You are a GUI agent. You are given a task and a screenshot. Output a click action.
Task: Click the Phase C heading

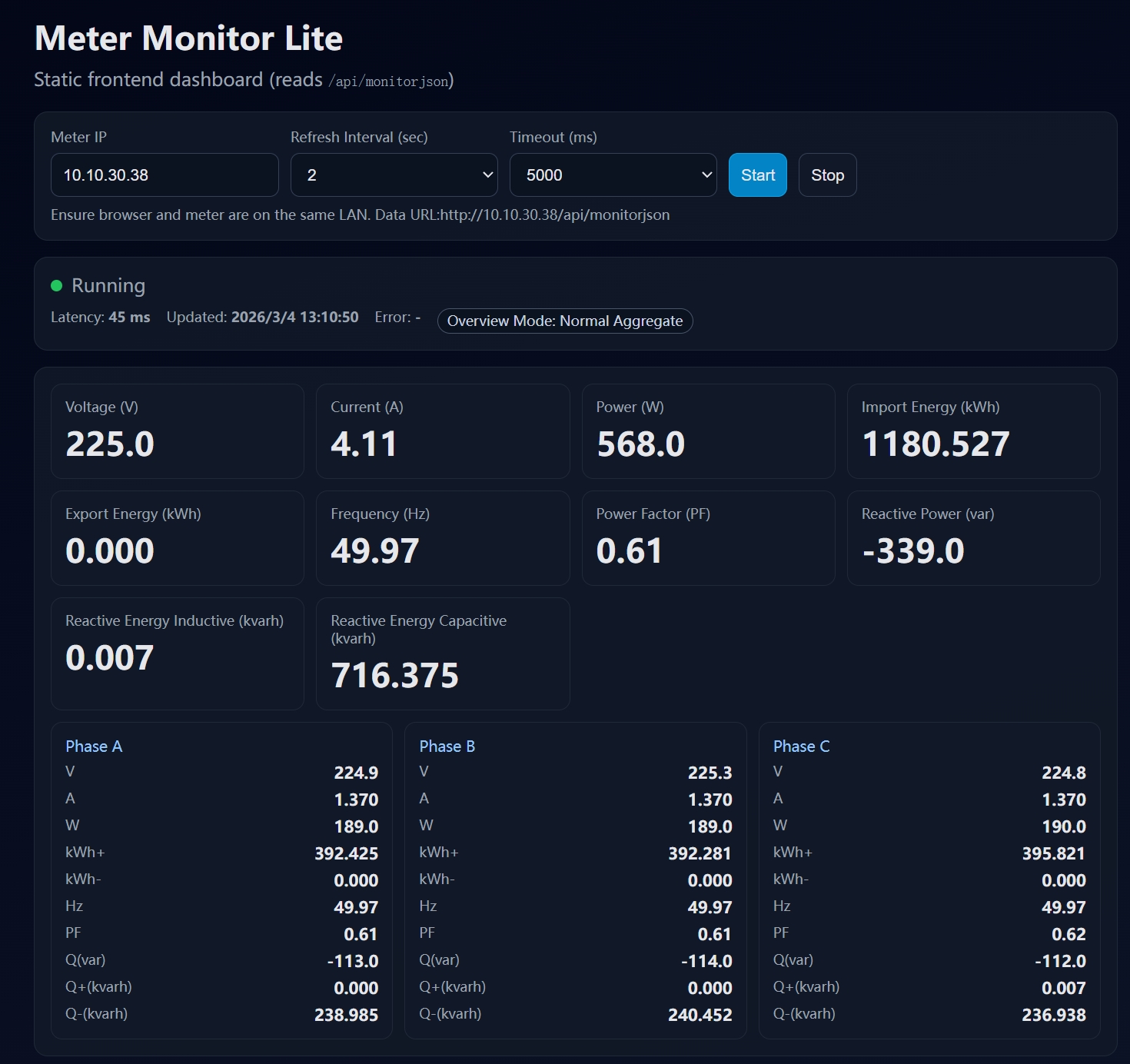tap(801, 746)
